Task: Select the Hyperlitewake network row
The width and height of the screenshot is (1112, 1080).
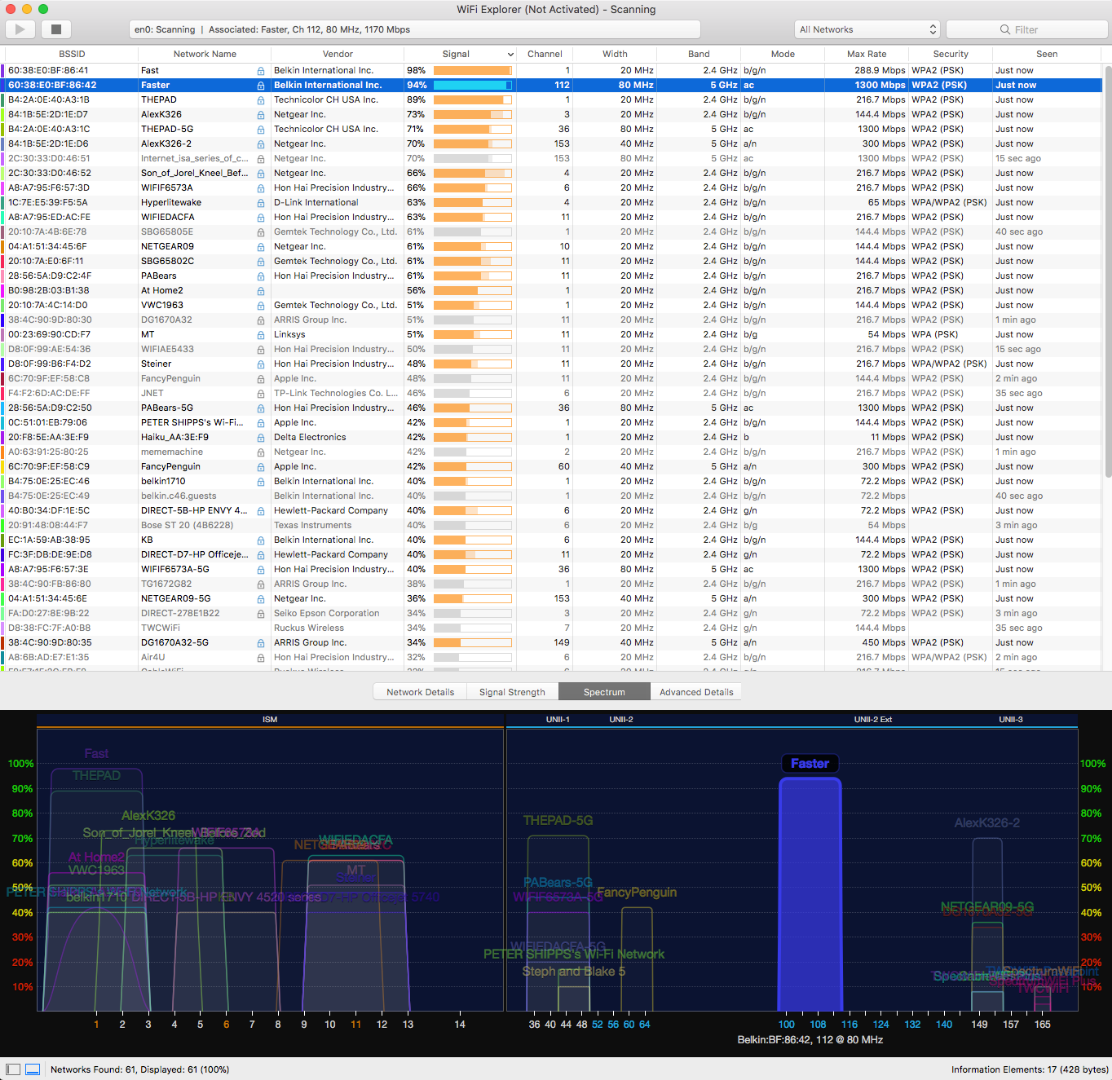Action: click(553, 203)
